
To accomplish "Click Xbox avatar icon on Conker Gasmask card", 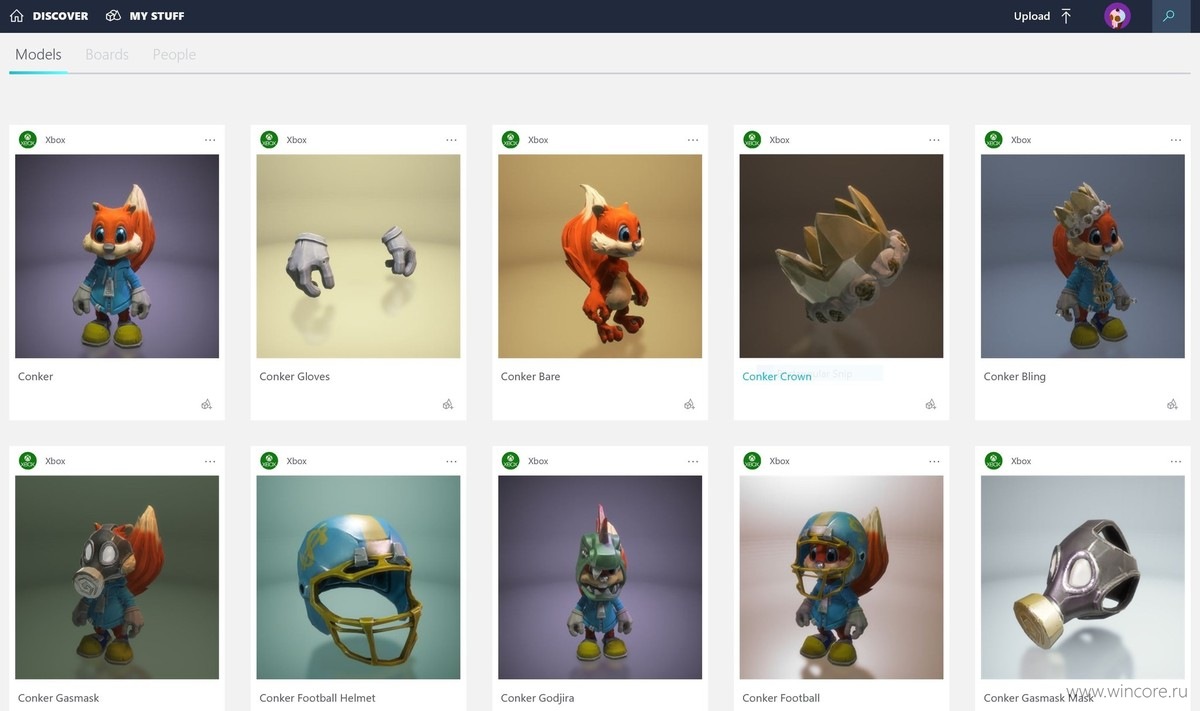I will pyautogui.click(x=28, y=461).
